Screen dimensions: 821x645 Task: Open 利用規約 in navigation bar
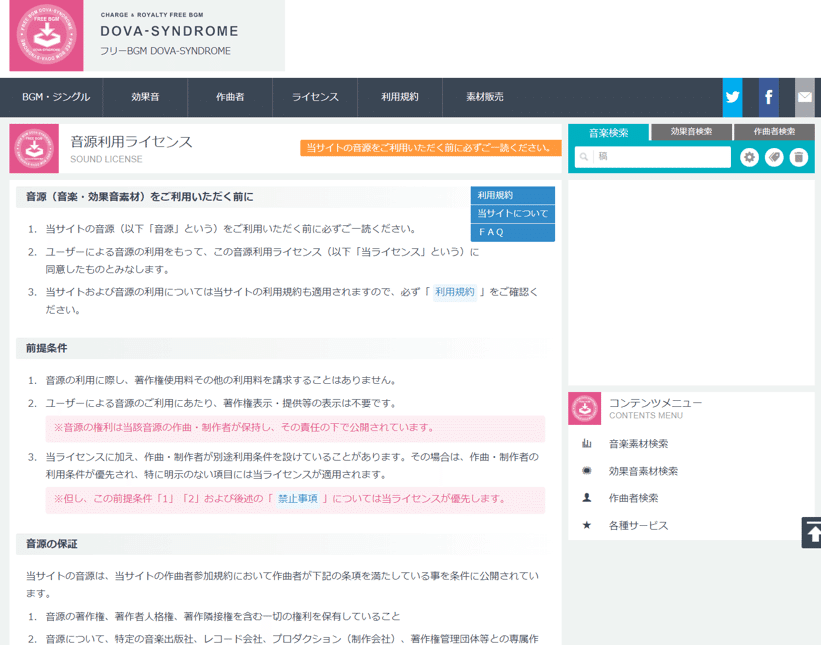click(x=400, y=97)
